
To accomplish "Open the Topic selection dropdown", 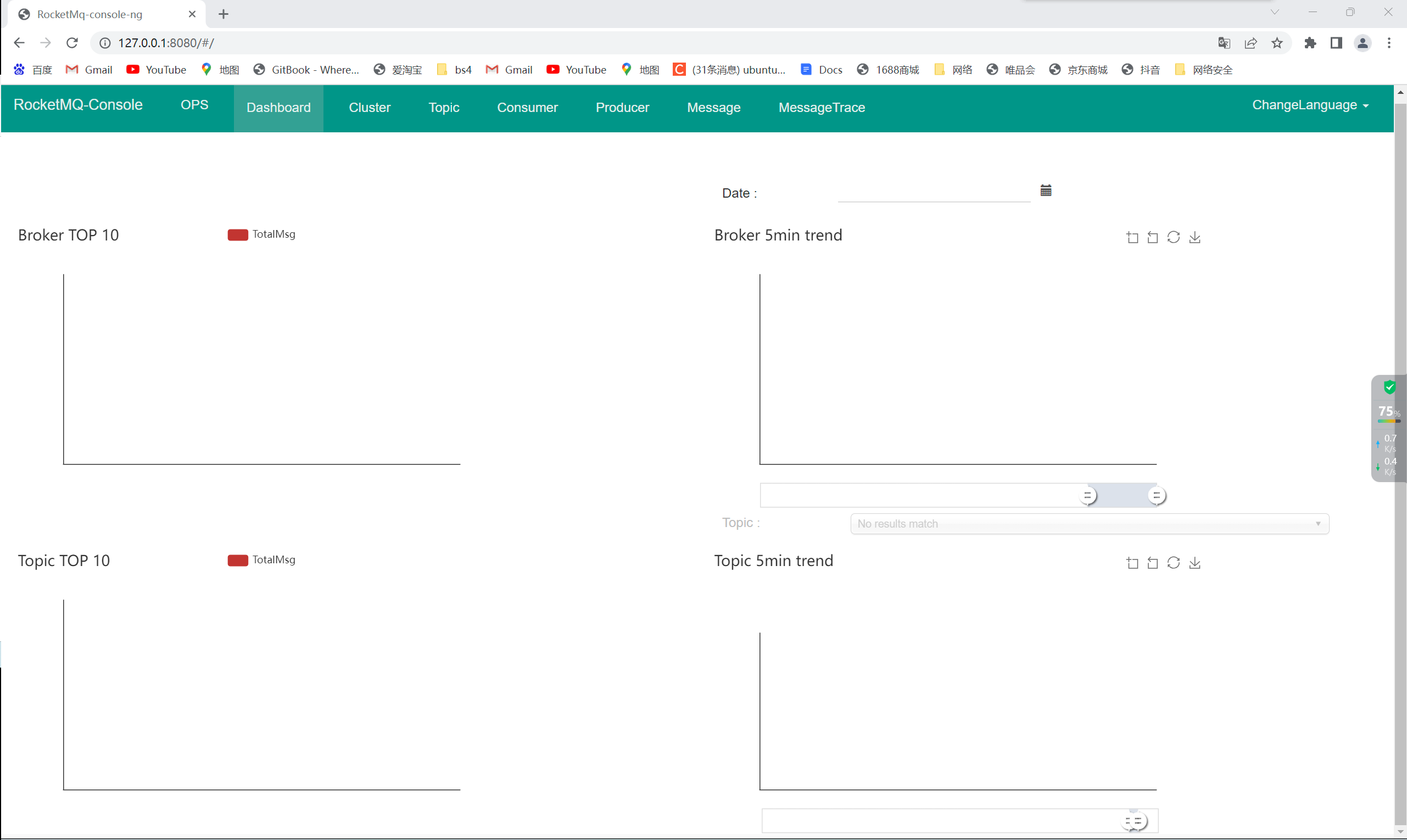I will point(1089,524).
